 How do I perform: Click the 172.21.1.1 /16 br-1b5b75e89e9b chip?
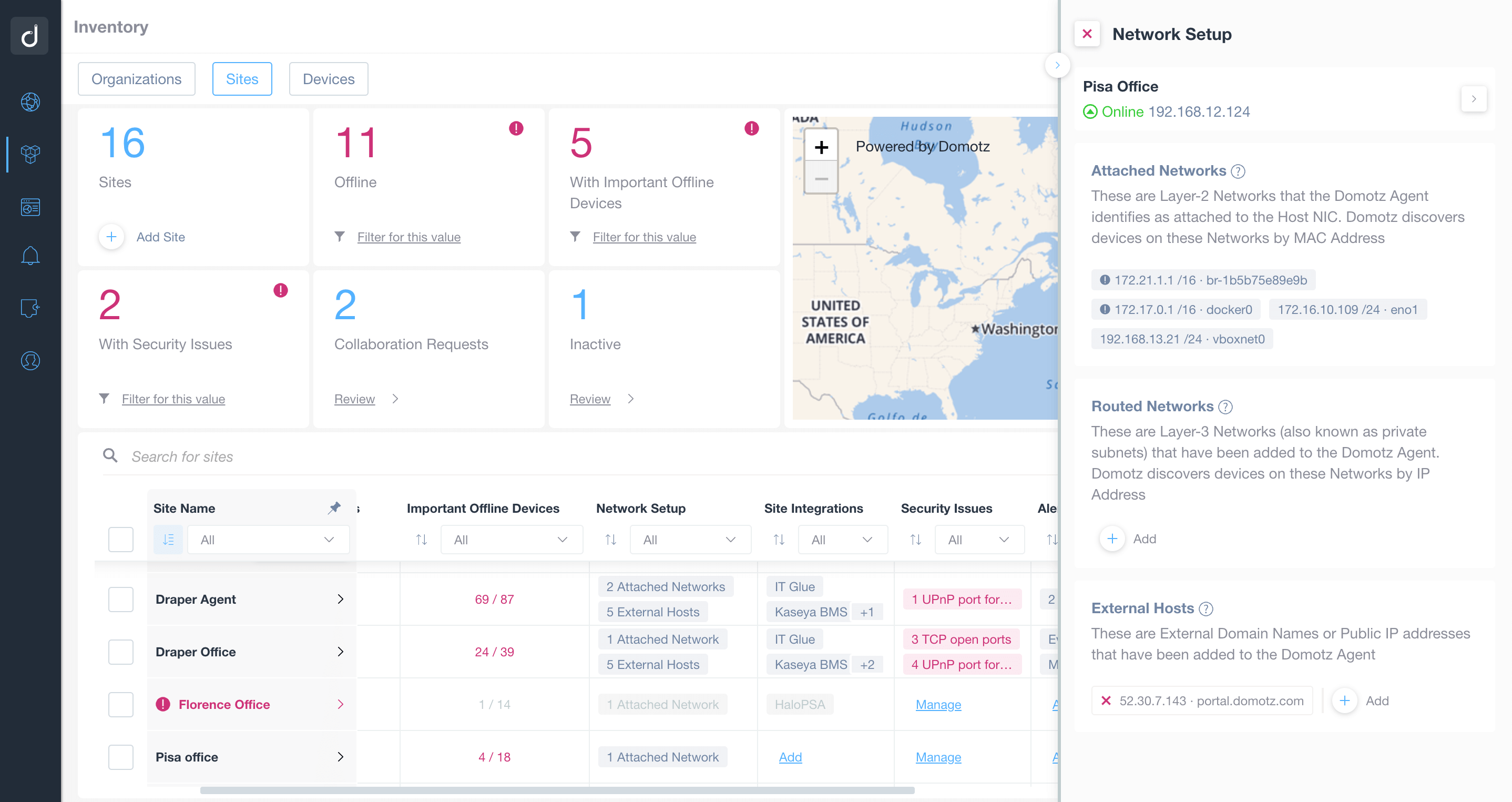pos(1203,280)
